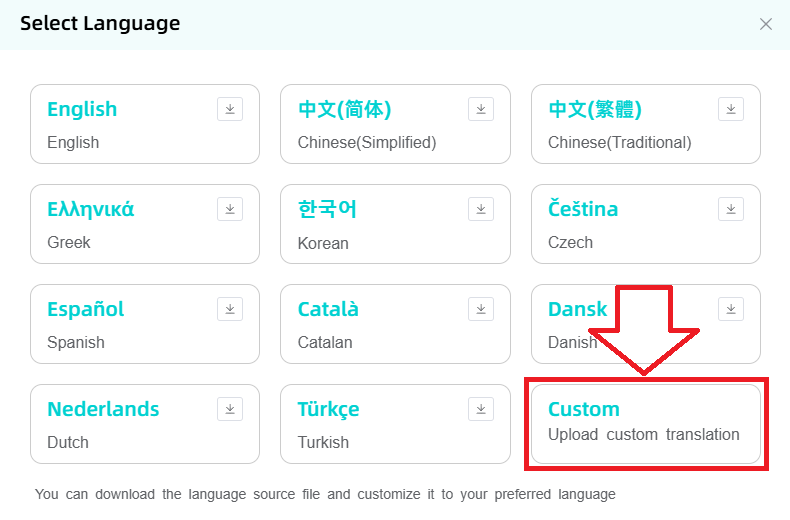Download the Chinese Traditional language file
The image size is (790, 520).
click(x=731, y=109)
